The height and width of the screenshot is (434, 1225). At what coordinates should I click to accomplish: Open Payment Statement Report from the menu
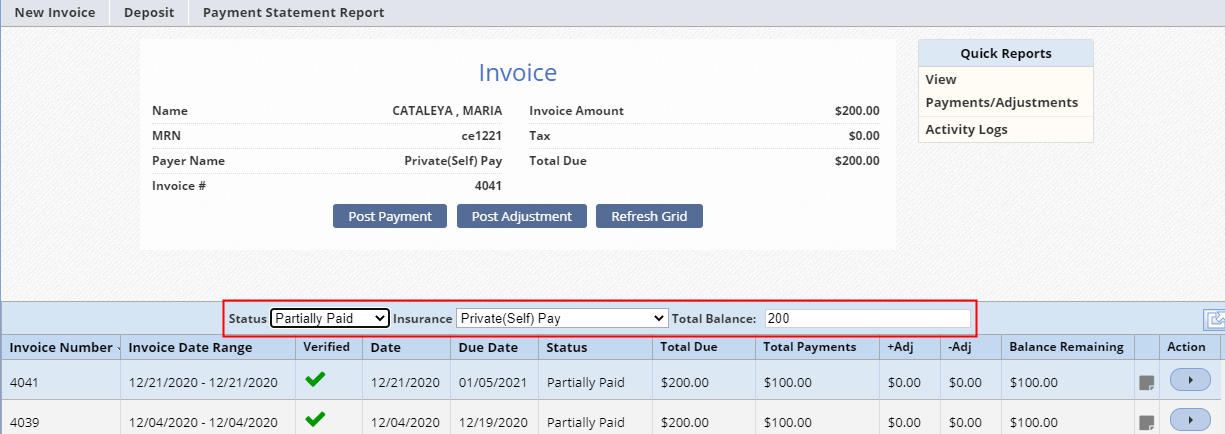click(x=293, y=13)
